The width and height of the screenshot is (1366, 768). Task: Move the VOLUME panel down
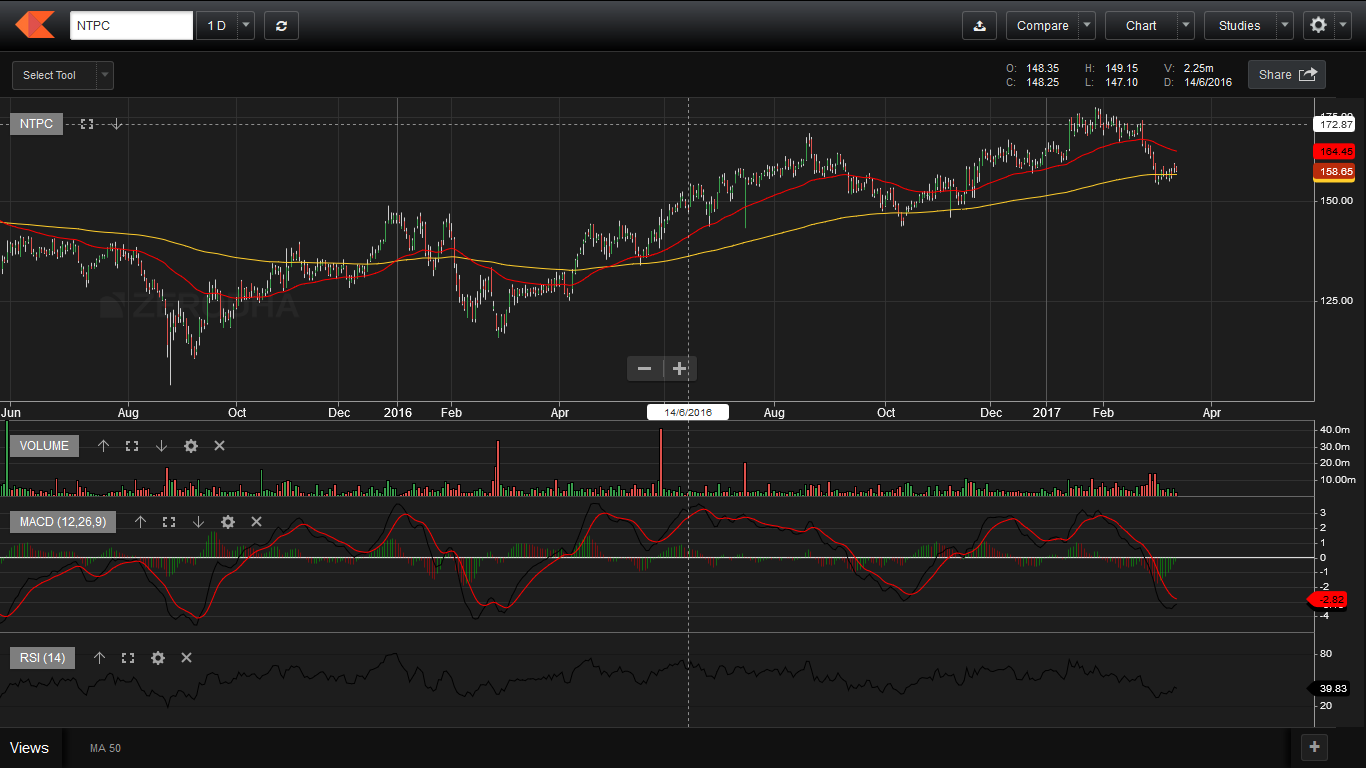pos(161,446)
